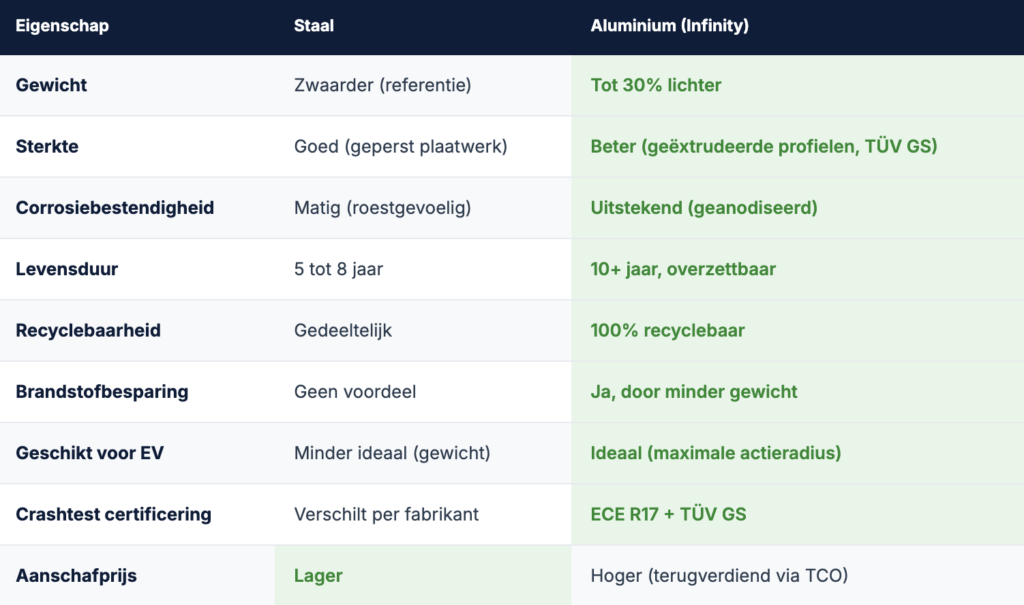
Task: Select the 'Ja, door minder gewicht' cell
Action: (x=694, y=391)
